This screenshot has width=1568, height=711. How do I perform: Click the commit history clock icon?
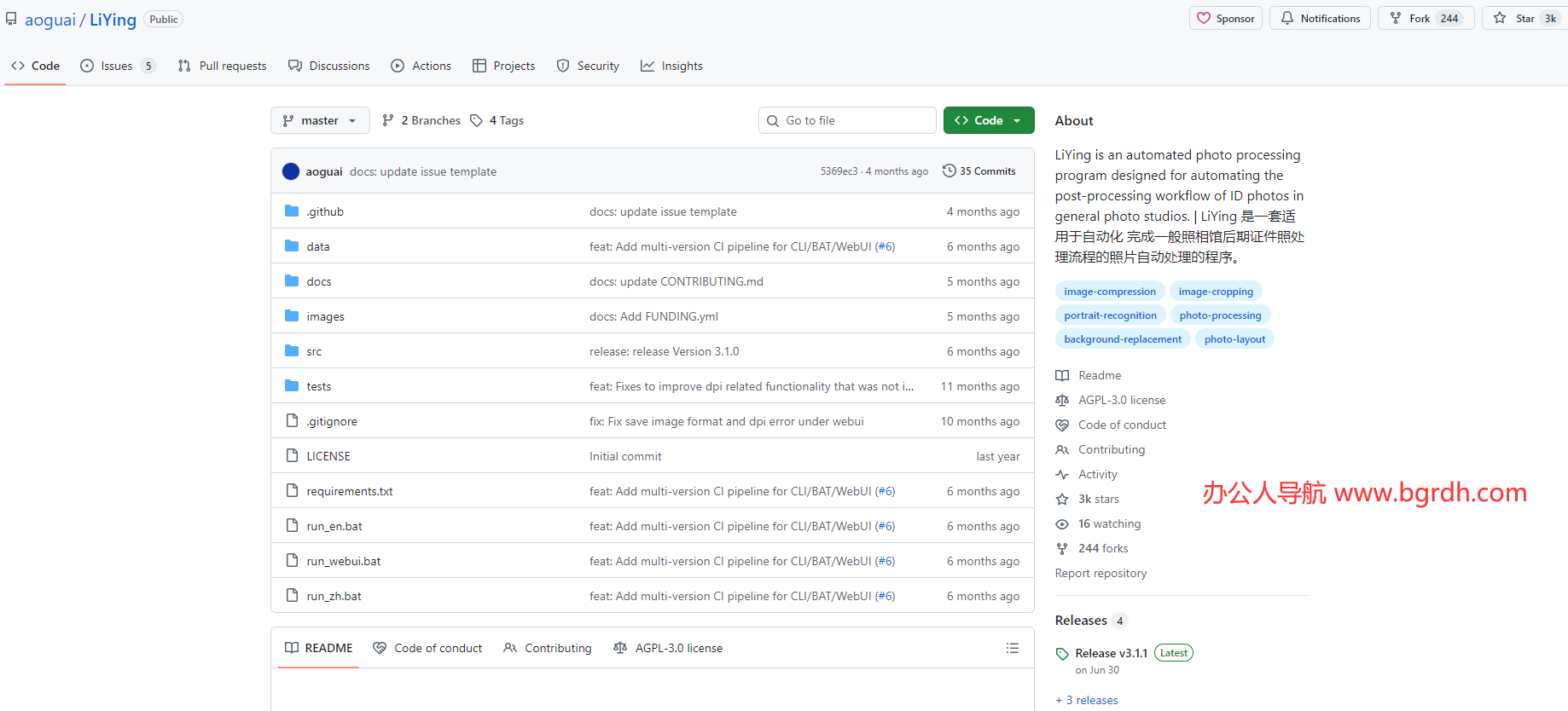[x=949, y=171]
